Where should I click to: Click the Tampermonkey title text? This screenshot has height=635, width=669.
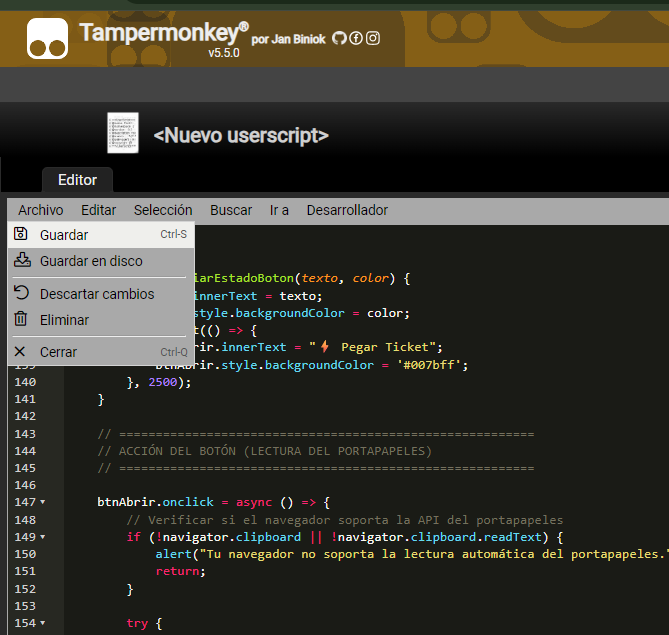pos(164,32)
